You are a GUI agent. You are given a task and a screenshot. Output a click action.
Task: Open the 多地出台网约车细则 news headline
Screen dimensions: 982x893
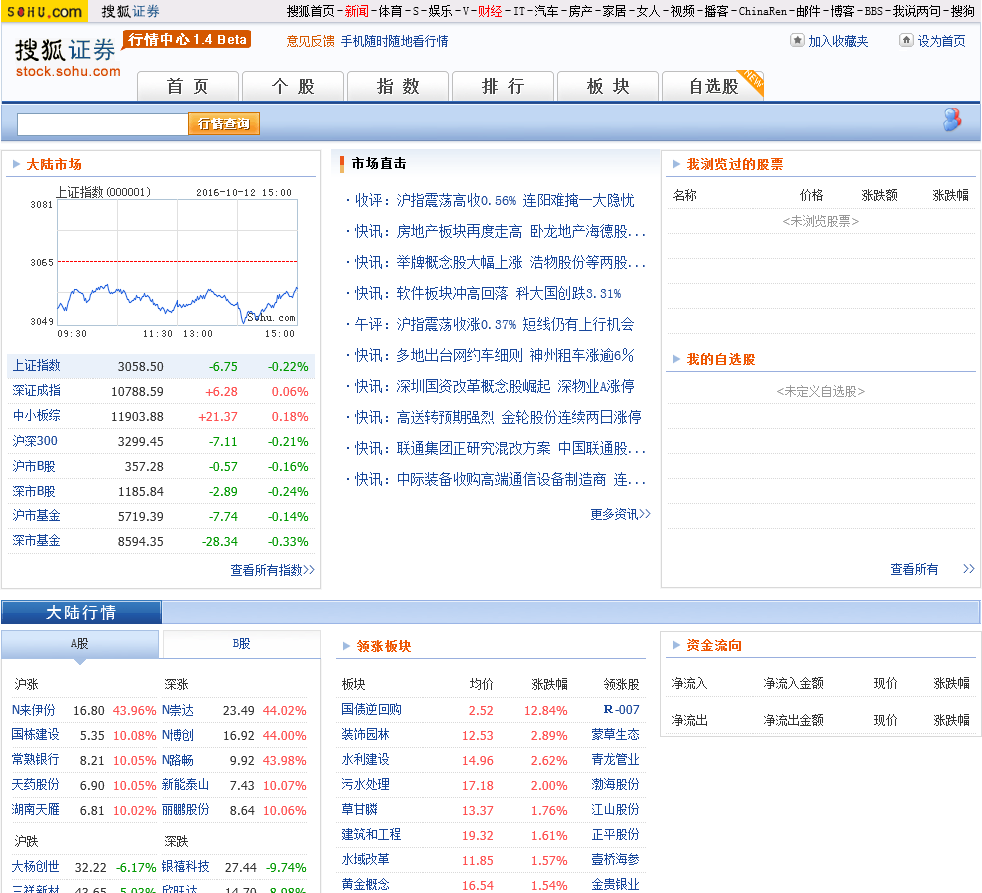tap(495, 356)
